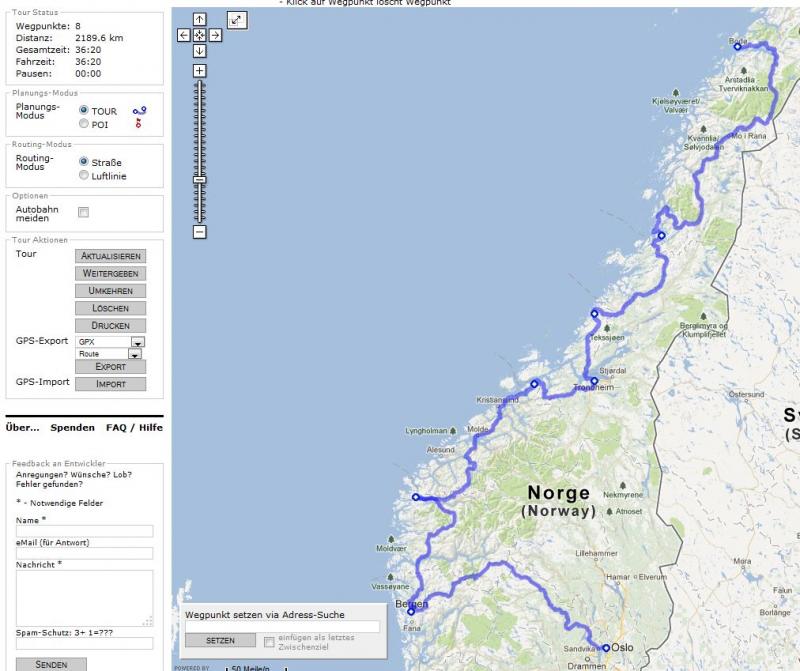
Task: Click the Drucken button
Action: coord(110,326)
